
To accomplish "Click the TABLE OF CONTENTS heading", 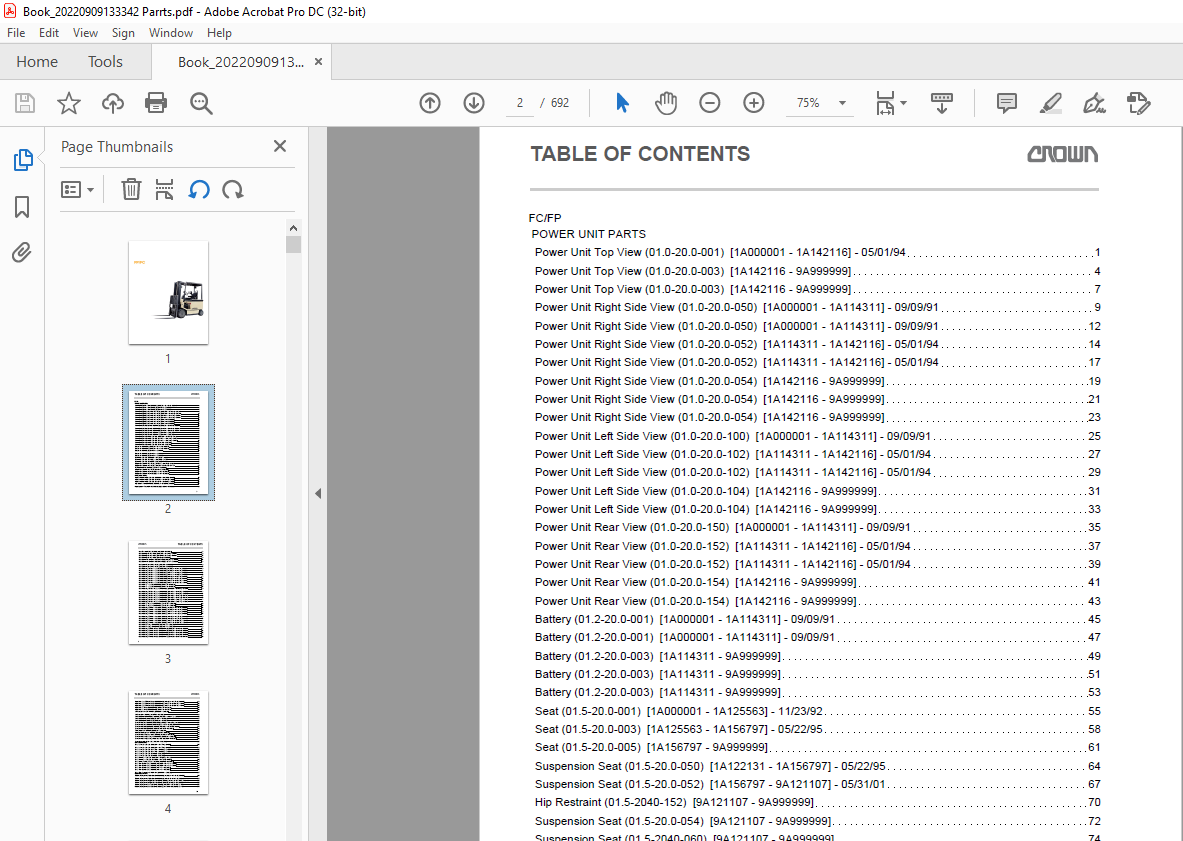I will pyautogui.click(x=640, y=154).
